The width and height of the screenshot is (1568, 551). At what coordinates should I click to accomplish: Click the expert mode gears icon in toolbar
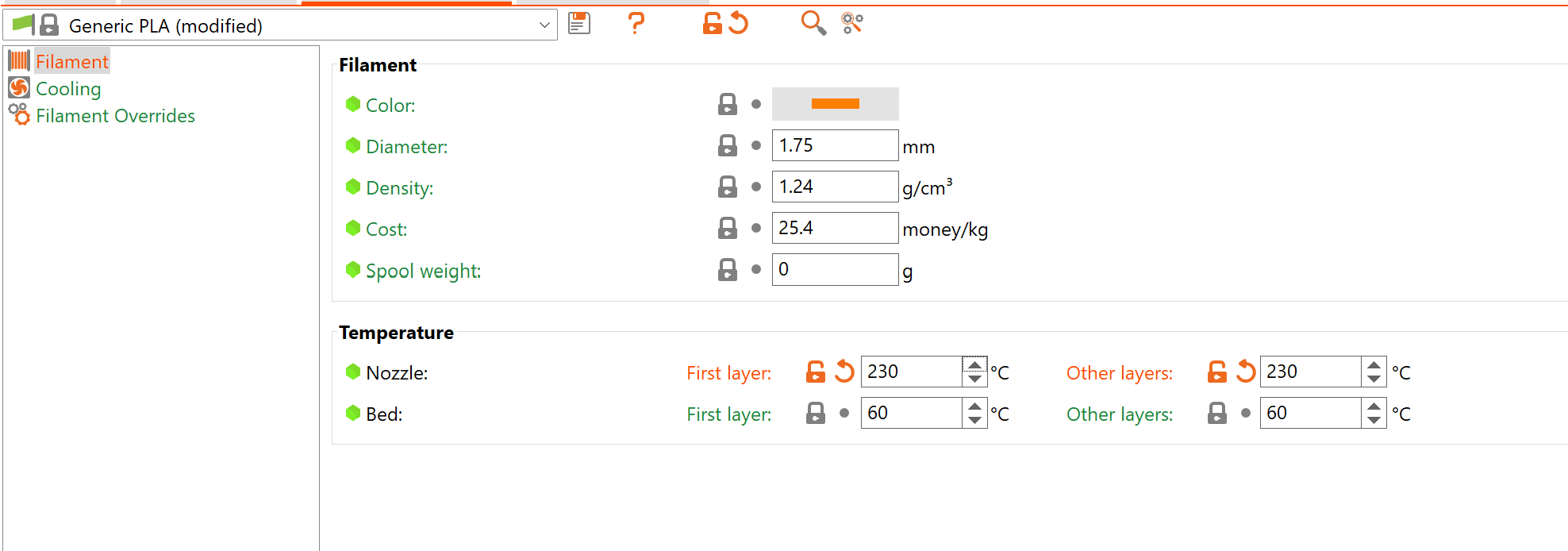[852, 24]
